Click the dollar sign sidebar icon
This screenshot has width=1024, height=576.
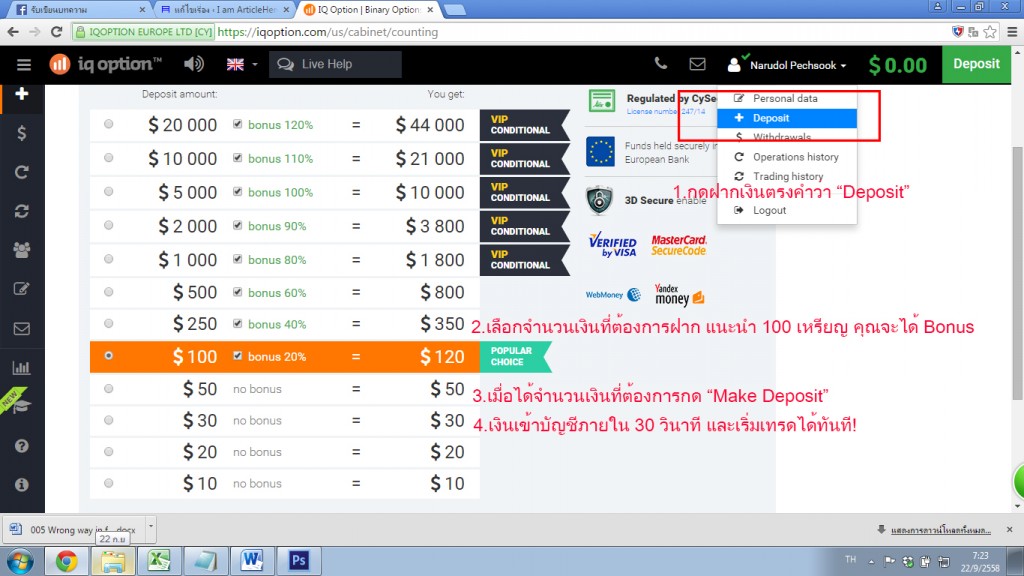pyautogui.click(x=22, y=133)
